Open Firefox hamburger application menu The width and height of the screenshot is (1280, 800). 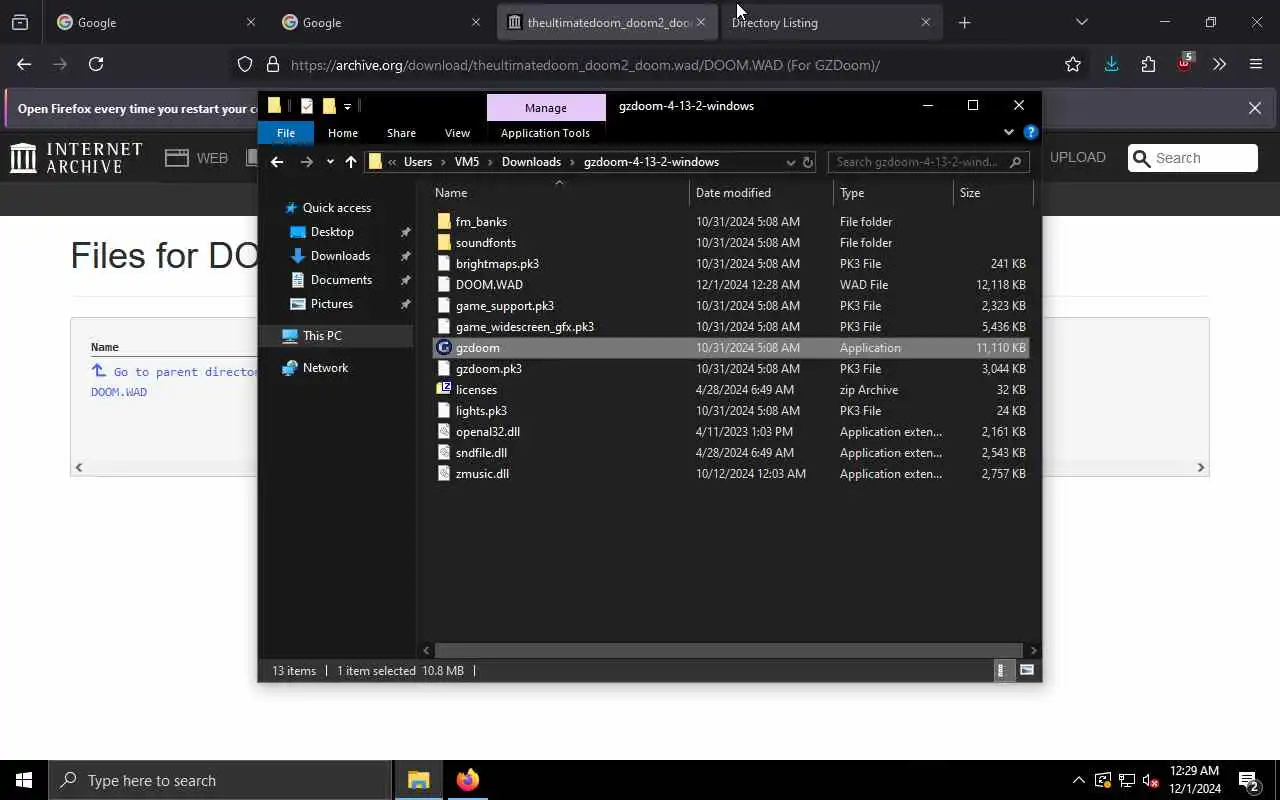click(x=1256, y=64)
